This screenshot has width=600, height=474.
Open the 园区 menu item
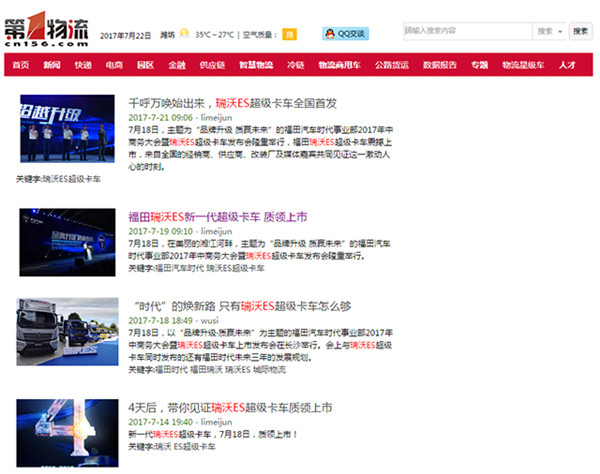[145, 65]
